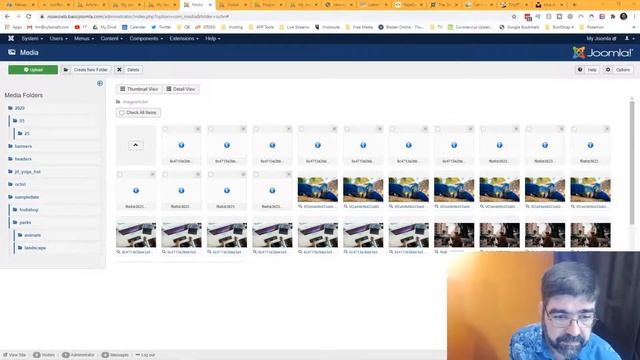Open the Help dropdown in top menu
The width and height of the screenshot is (640, 360).
[213, 38]
